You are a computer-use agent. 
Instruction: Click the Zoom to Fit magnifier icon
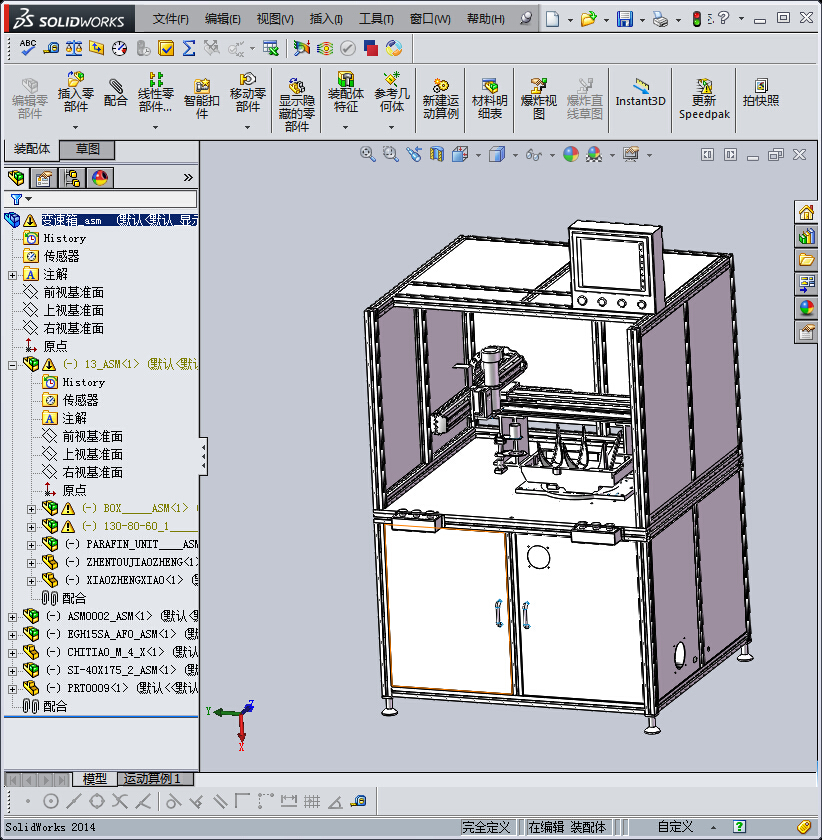pos(367,154)
